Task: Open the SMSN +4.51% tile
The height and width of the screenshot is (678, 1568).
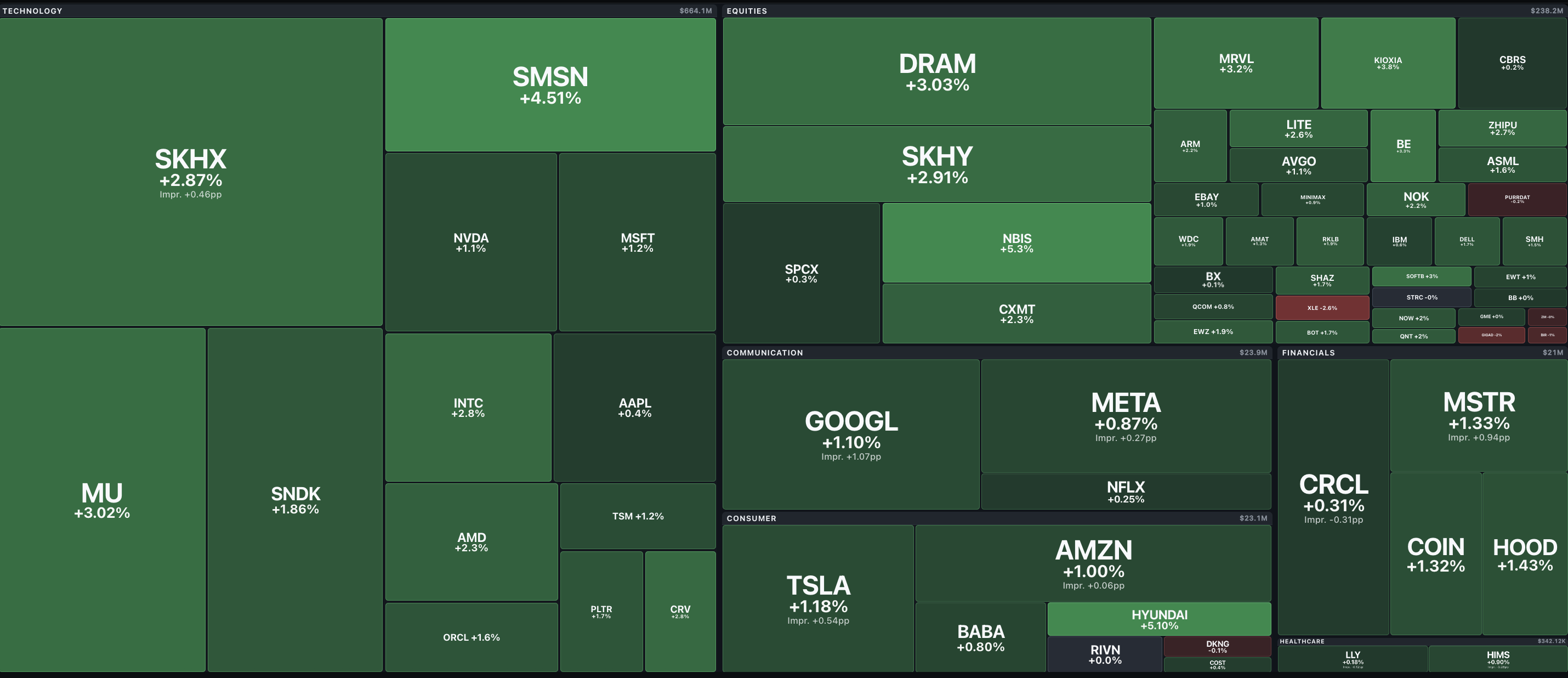Action: pos(550,84)
